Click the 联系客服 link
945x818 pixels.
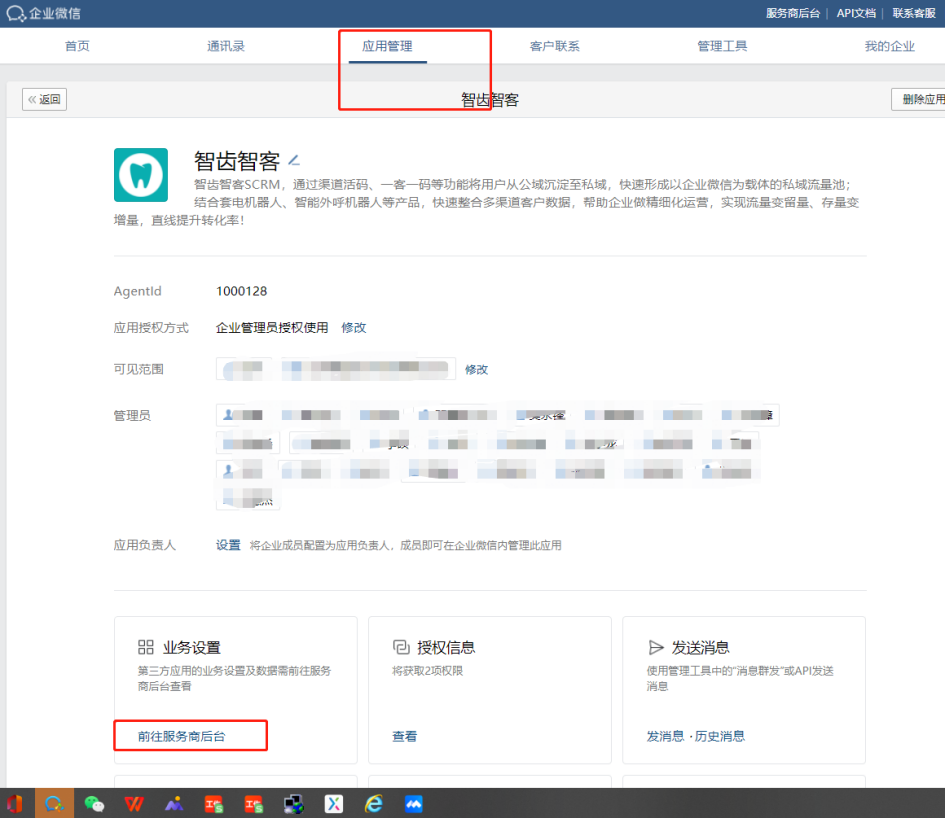pos(914,13)
